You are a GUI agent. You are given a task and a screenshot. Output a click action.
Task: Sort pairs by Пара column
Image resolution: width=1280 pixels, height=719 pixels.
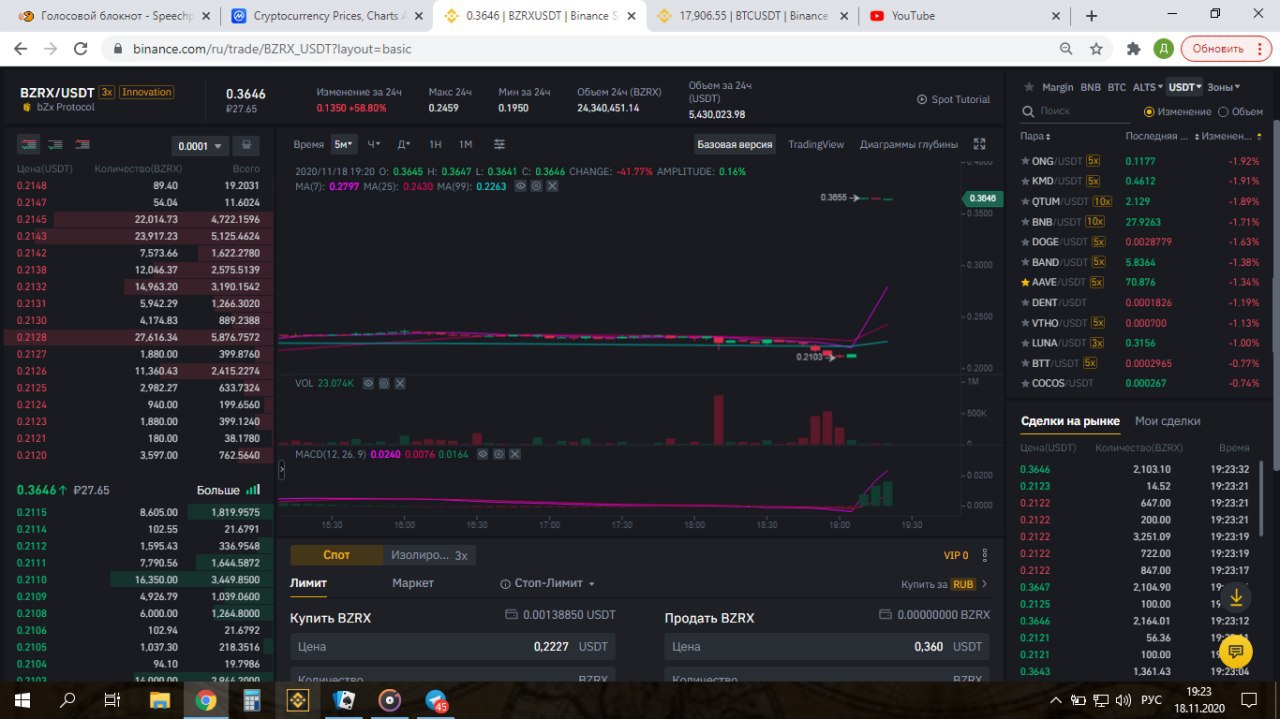point(1035,136)
